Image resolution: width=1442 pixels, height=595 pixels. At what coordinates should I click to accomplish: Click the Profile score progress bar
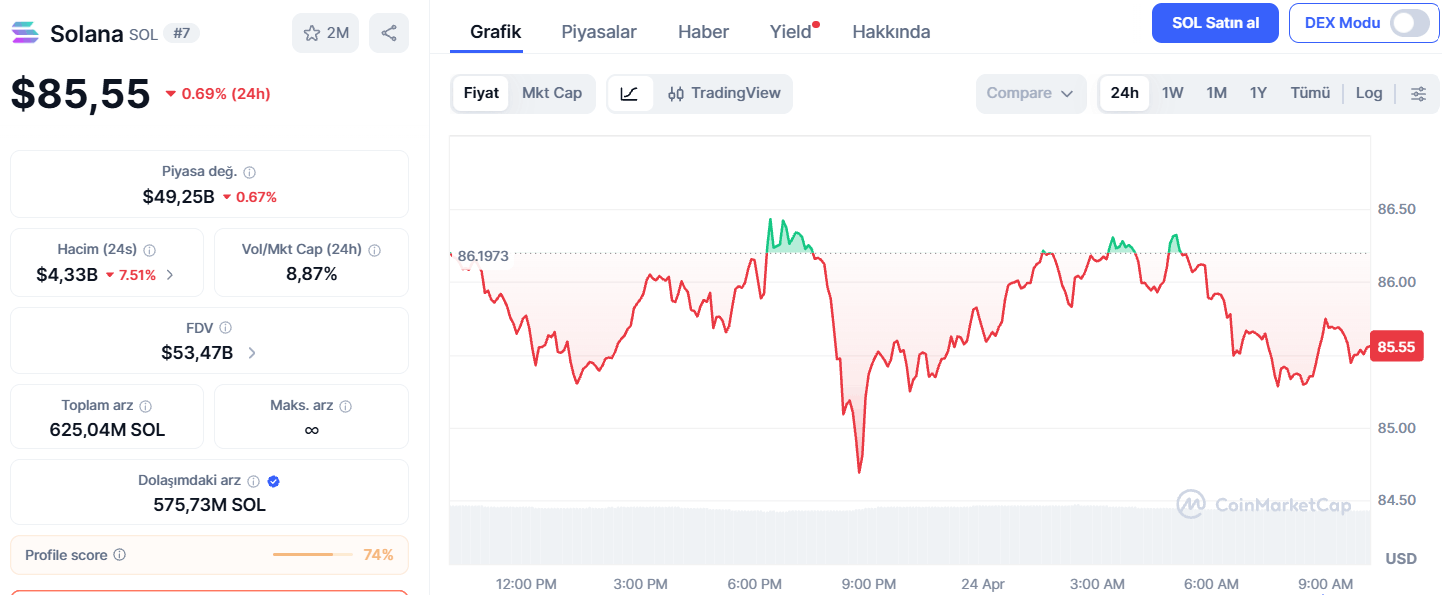(x=313, y=555)
